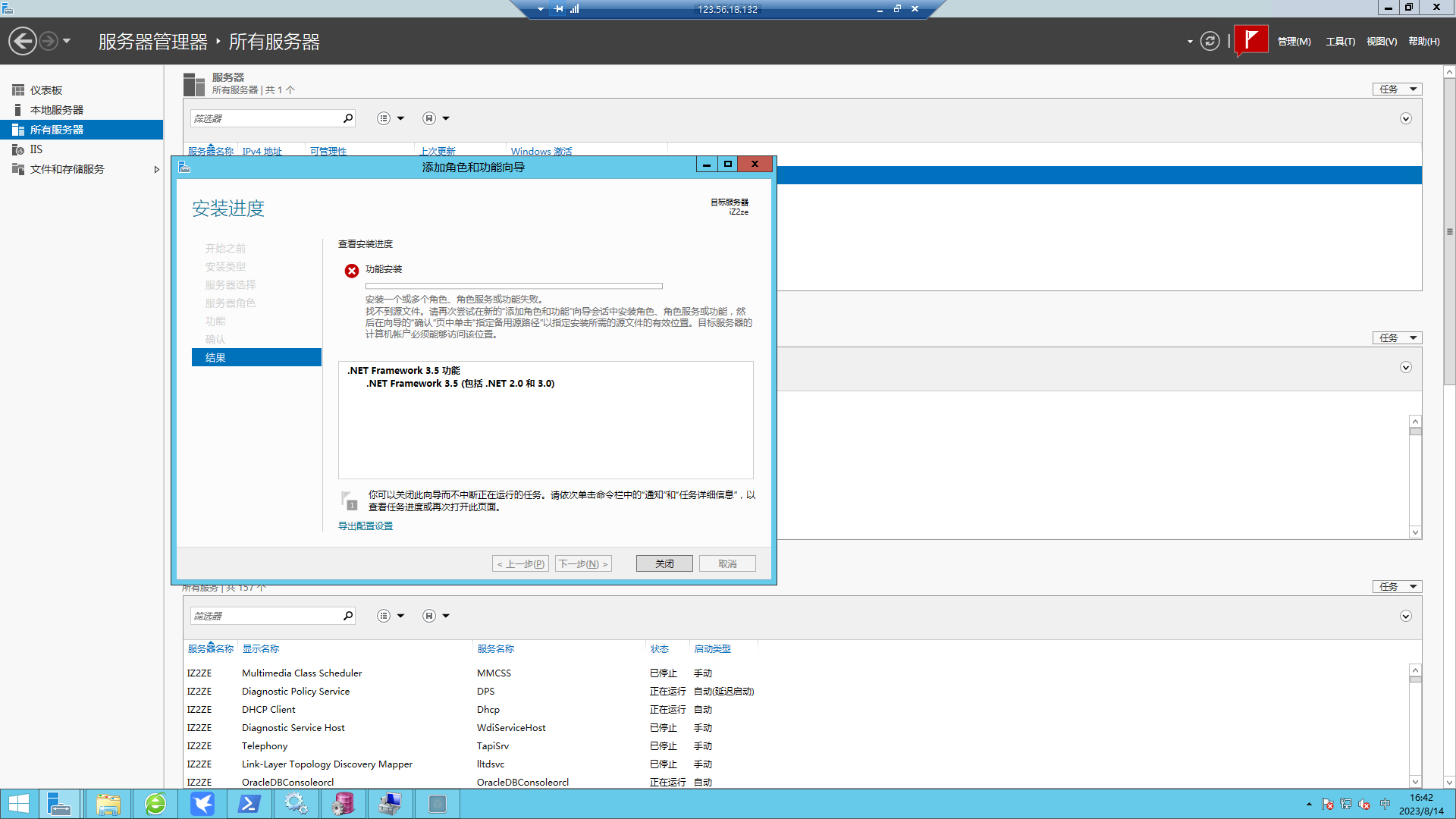The image size is (1456, 819).
Task: Open the navigation history dropdown arrow
Action: [x=67, y=41]
